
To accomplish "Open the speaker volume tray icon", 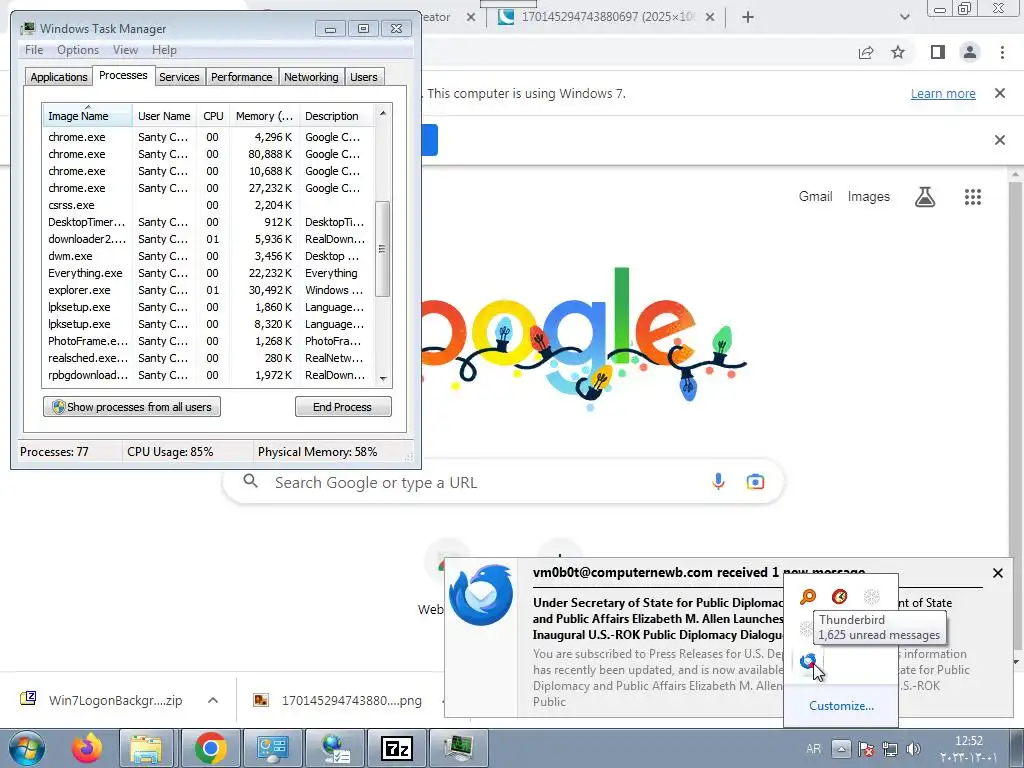I will (914, 748).
